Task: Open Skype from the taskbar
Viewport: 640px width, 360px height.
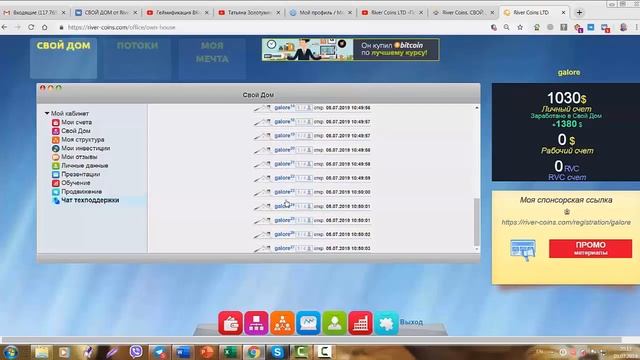Action: [x=277, y=352]
